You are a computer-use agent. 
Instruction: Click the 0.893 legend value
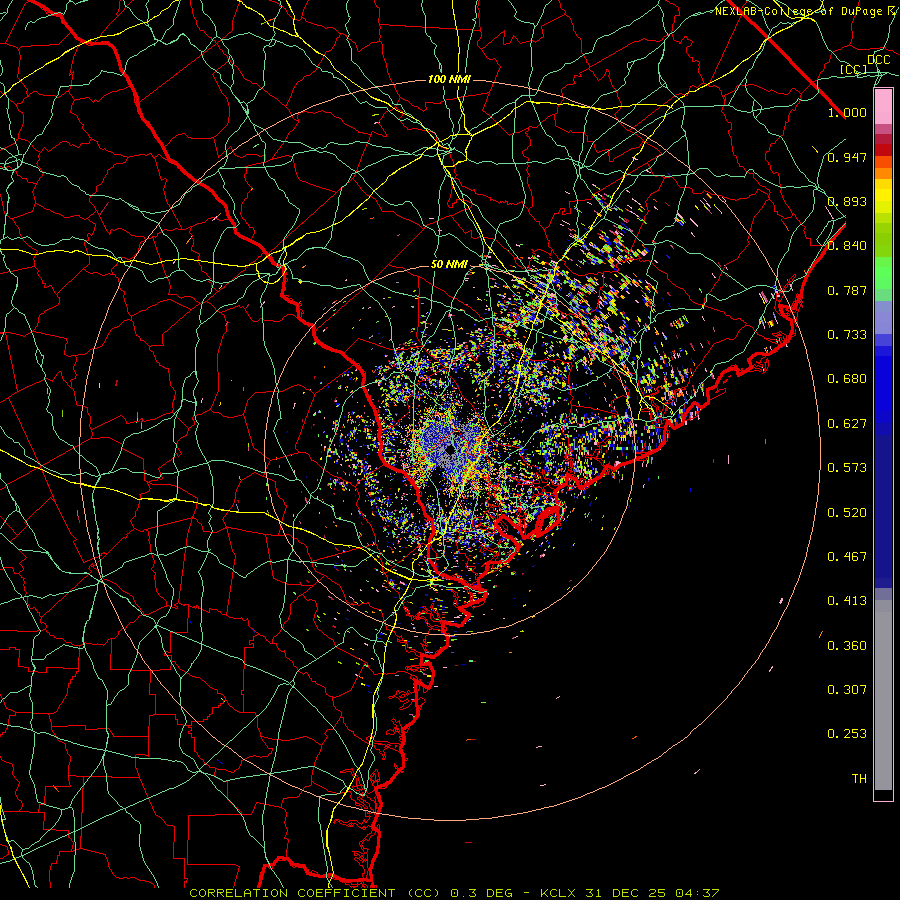[x=847, y=201]
